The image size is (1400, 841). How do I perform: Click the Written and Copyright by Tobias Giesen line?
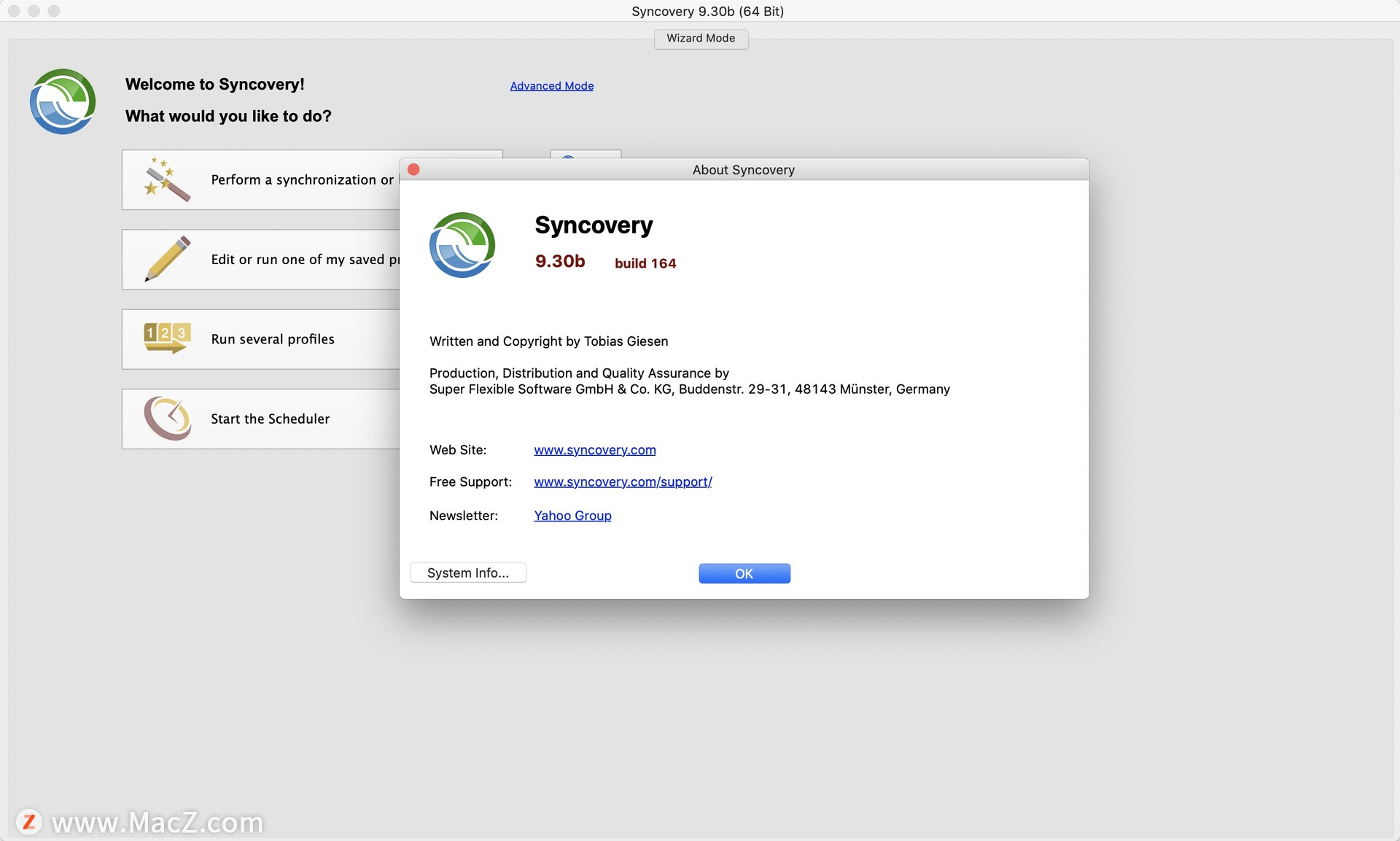click(548, 341)
